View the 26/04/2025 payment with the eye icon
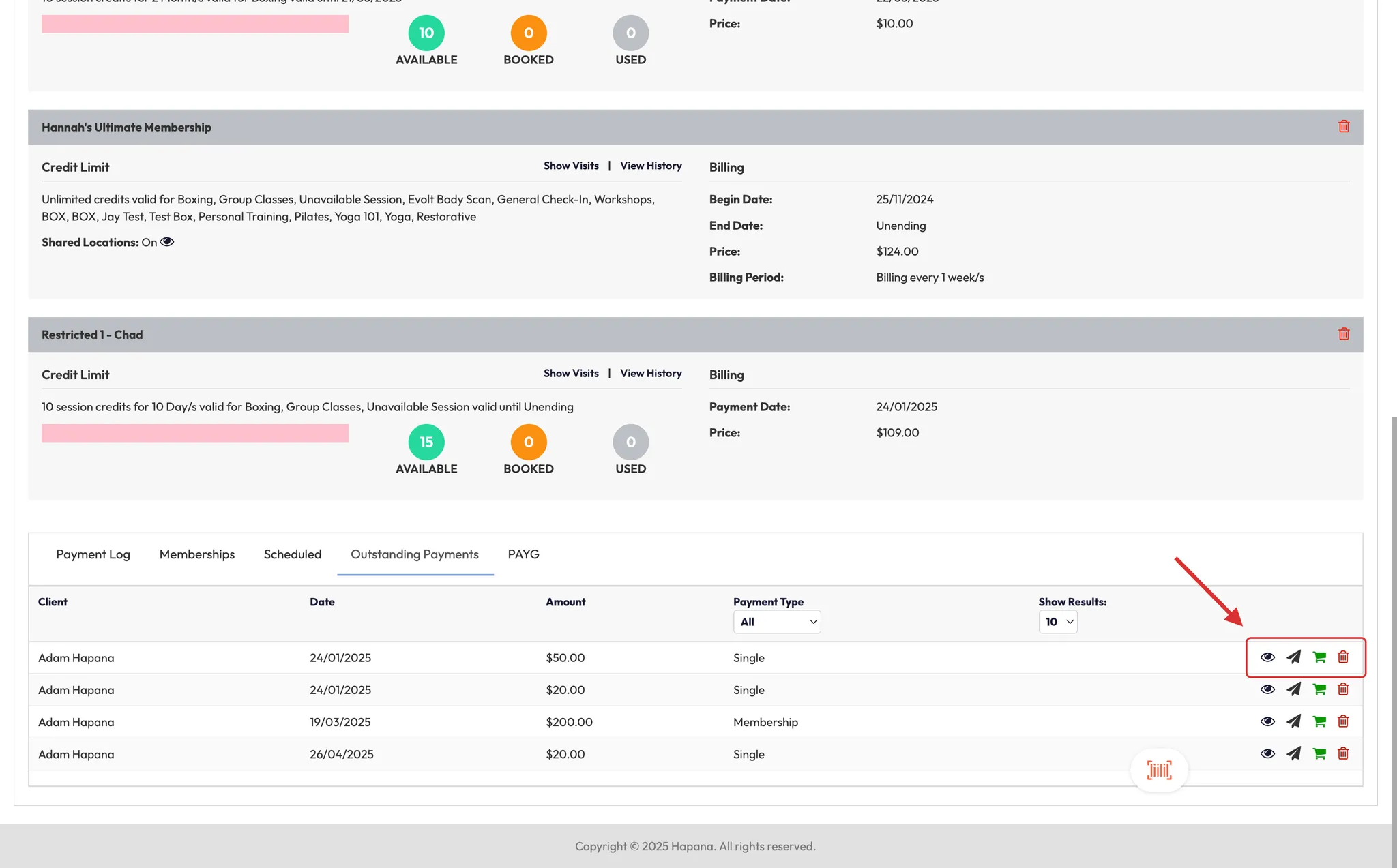 [1267, 754]
